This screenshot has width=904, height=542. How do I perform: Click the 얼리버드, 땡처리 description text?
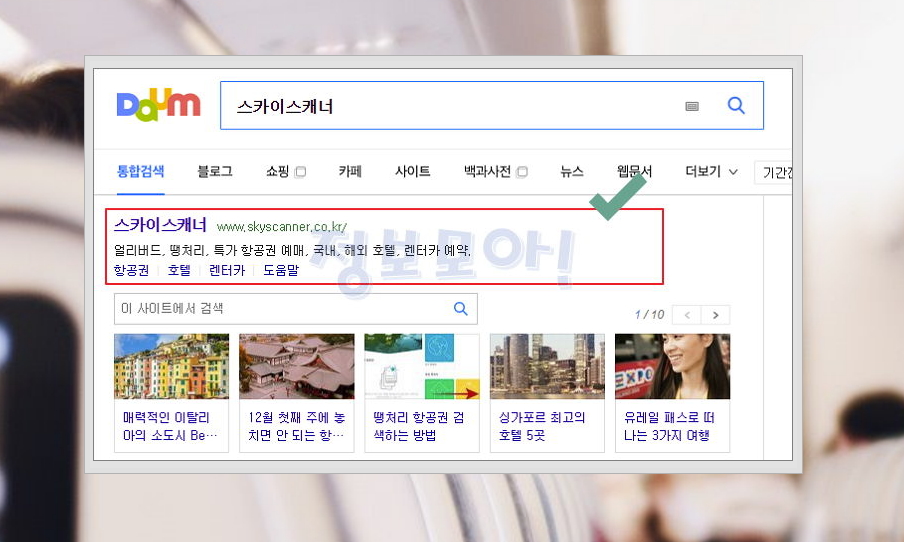coord(292,250)
